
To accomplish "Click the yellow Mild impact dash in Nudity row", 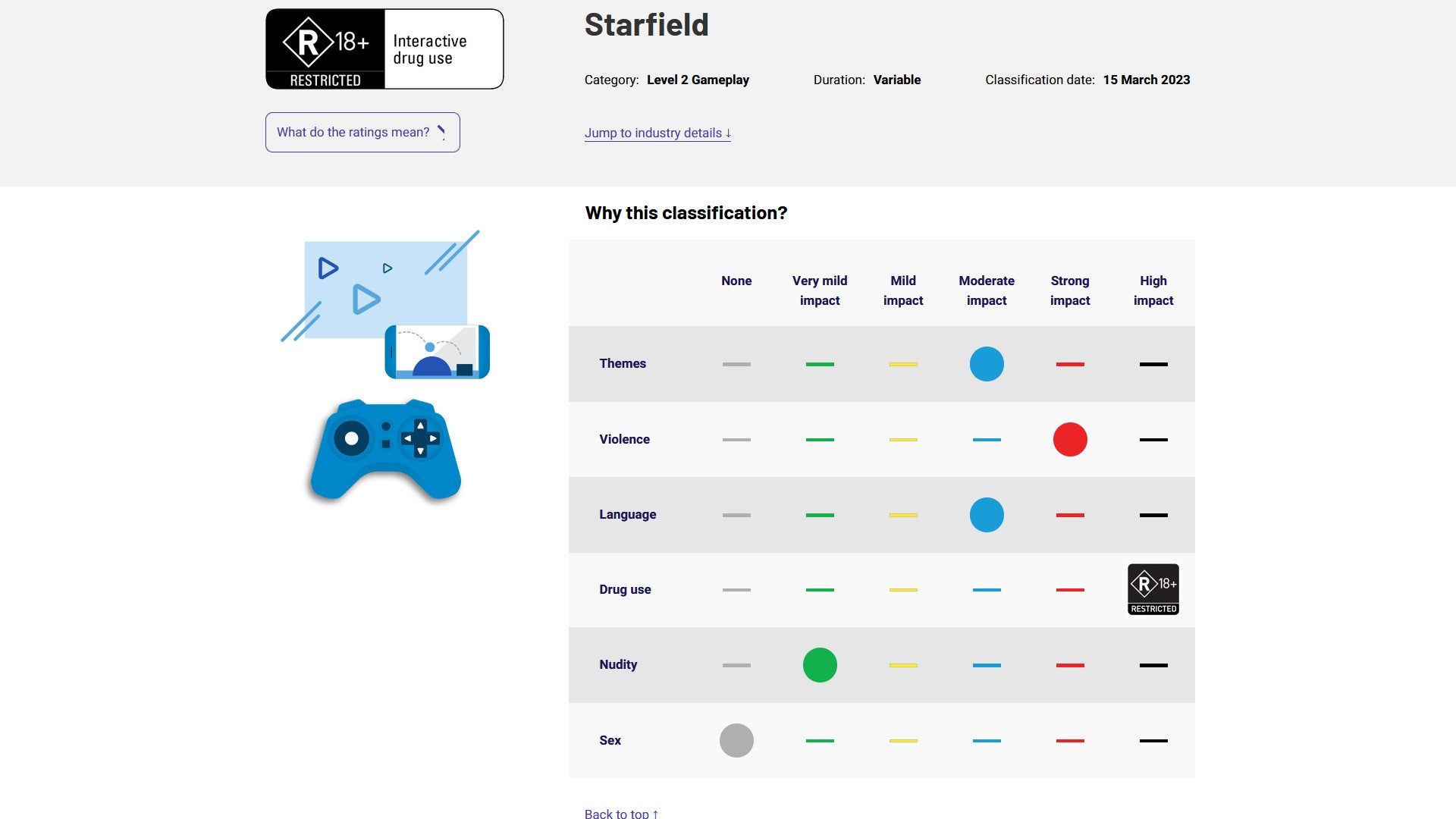I will [903, 665].
